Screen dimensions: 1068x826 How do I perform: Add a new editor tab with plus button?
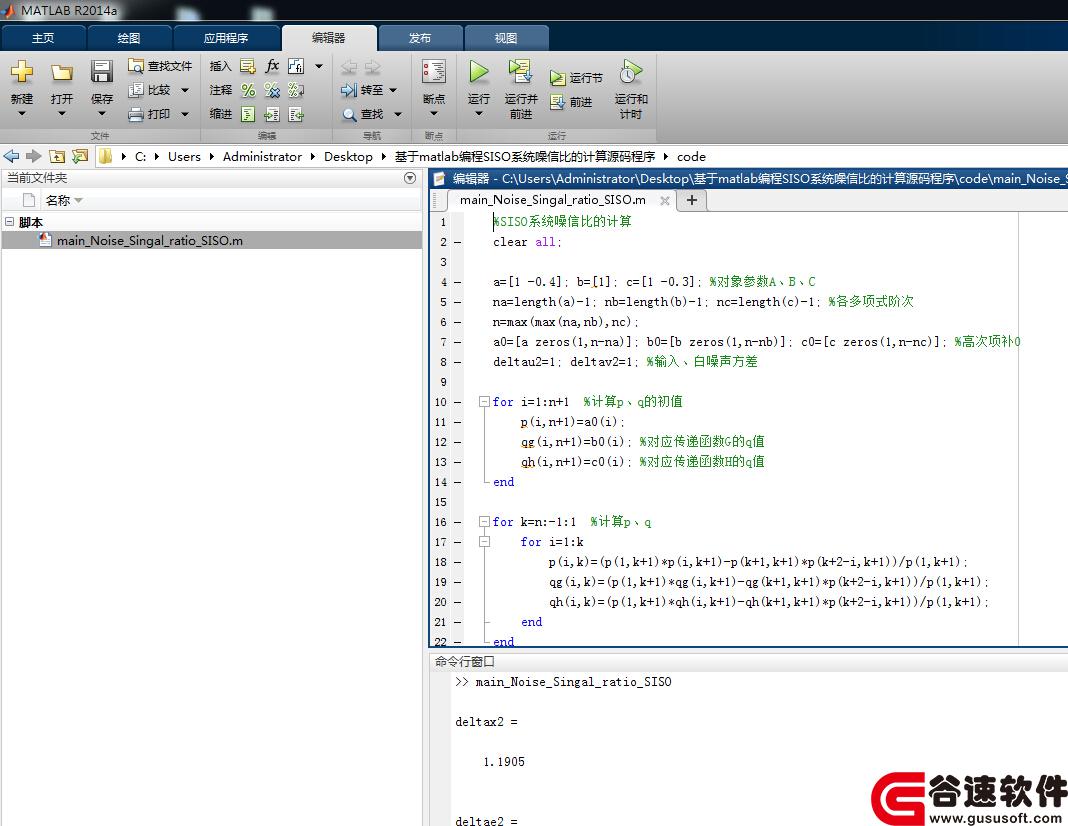pos(691,200)
